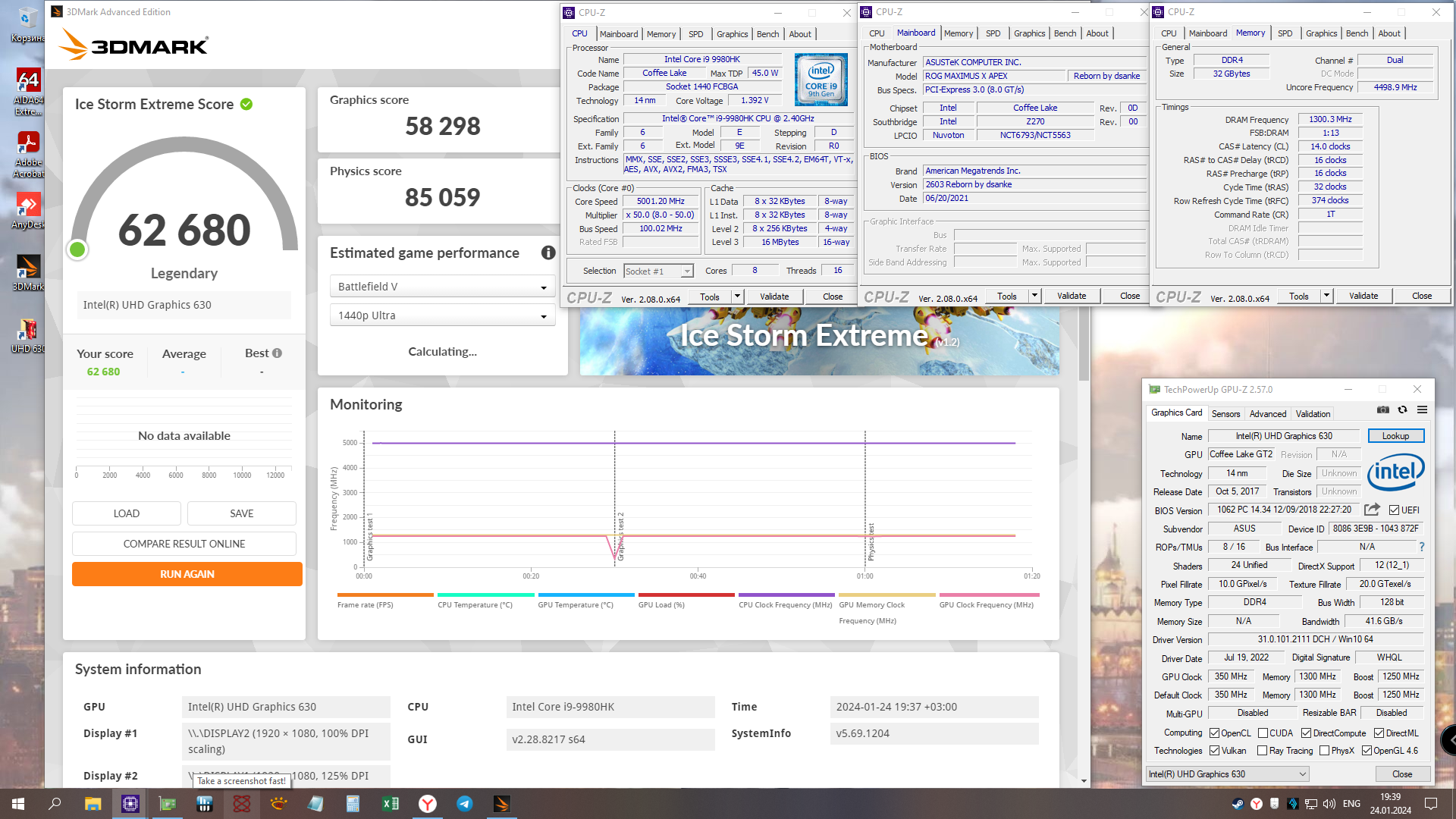Open Yandex Browser from the taskbar

coord(428,804)
